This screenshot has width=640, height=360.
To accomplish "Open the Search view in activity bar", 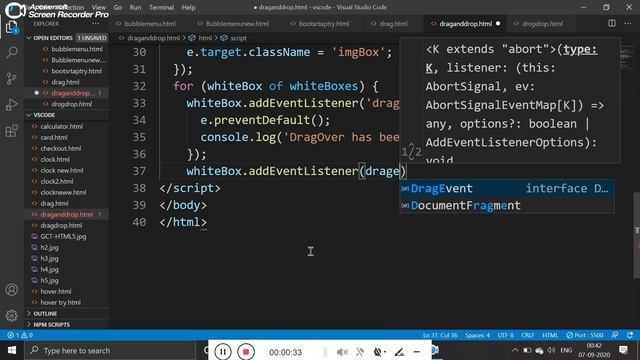I will tap(12, 53).
